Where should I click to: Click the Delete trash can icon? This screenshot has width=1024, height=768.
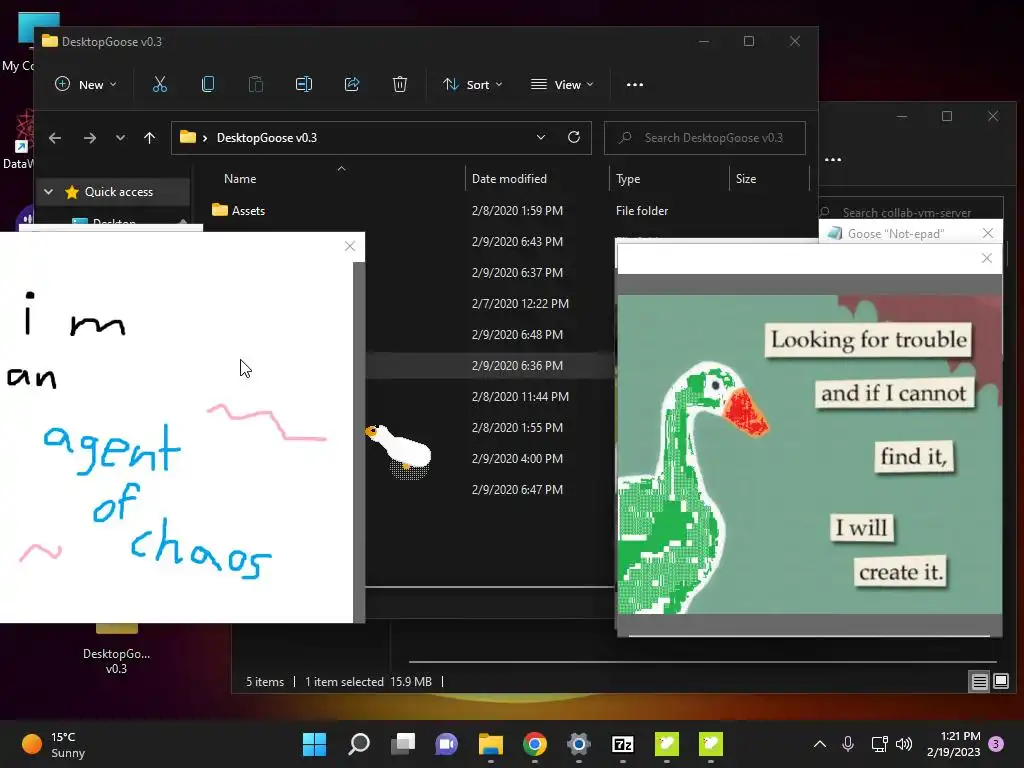[x=400, y=84]
